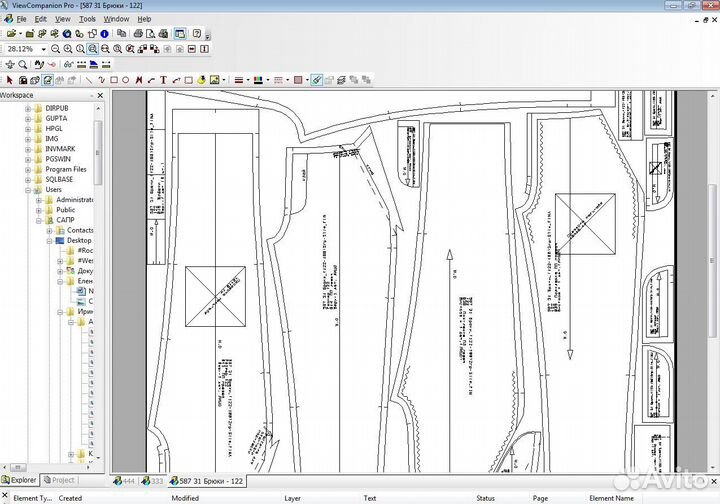The image size is (720, 504).
Task: Collapse the Users folder in Workspace tree
Action: tap(29, 189)
